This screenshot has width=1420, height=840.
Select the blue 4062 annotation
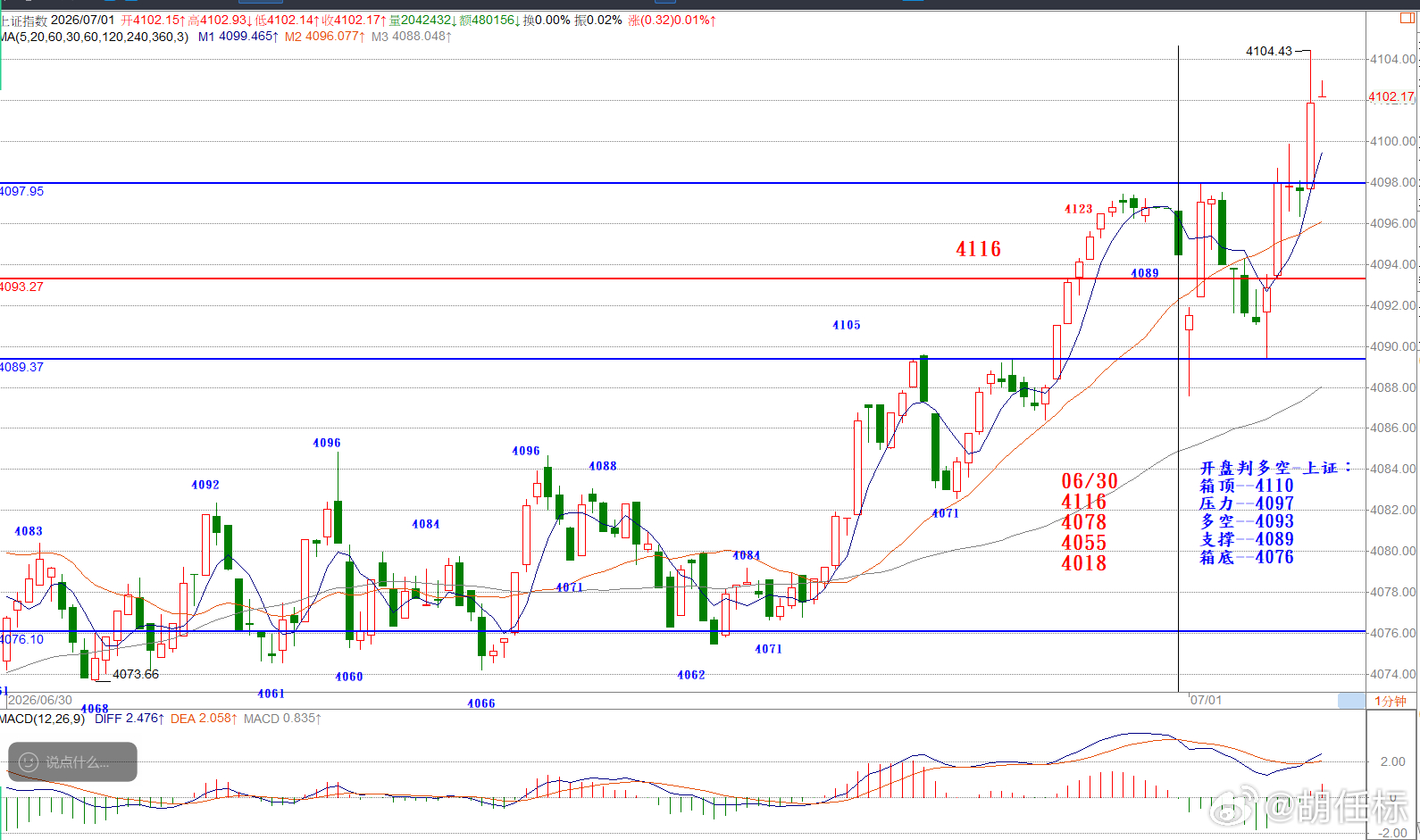pyautogui.click(x=691, y=675)
